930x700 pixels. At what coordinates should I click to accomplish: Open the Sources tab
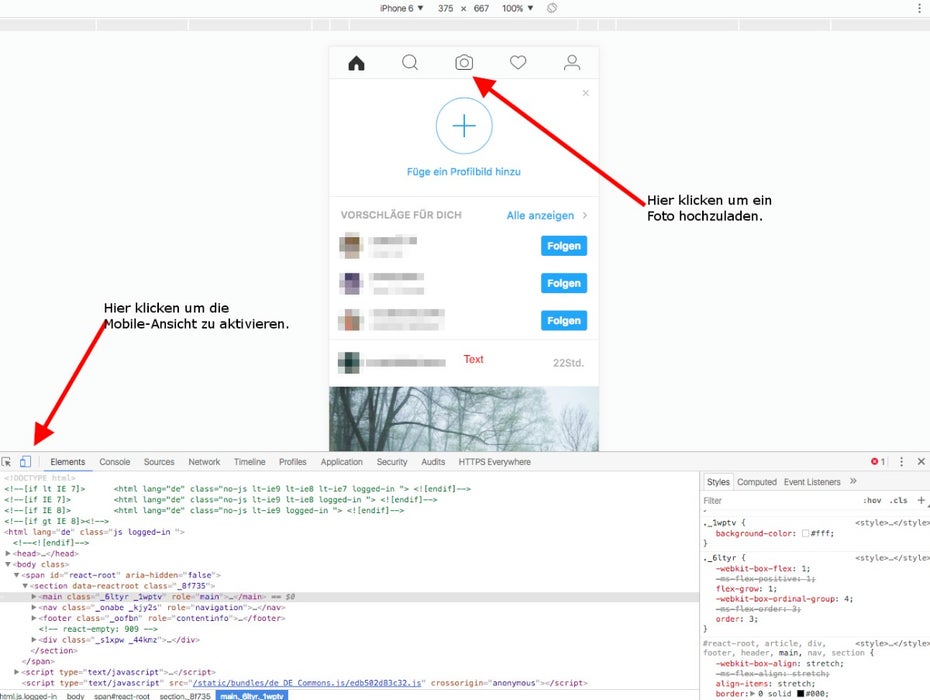point(159,462)
